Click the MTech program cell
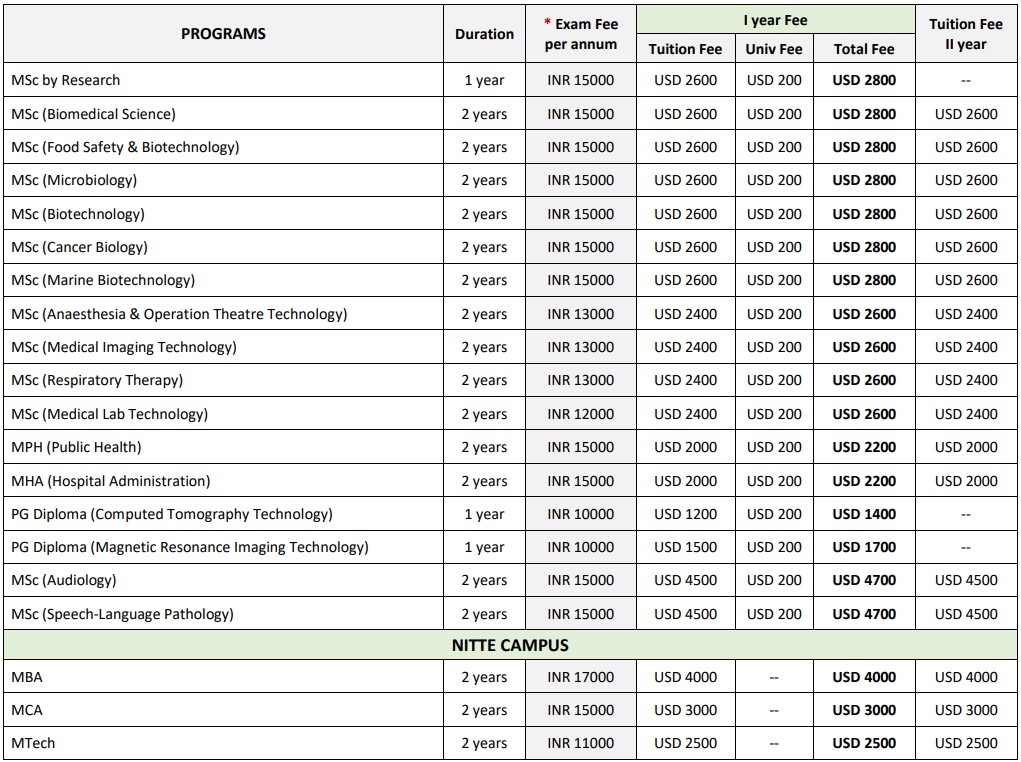This screenshot has height=762, width=1021. pos(33,743)
